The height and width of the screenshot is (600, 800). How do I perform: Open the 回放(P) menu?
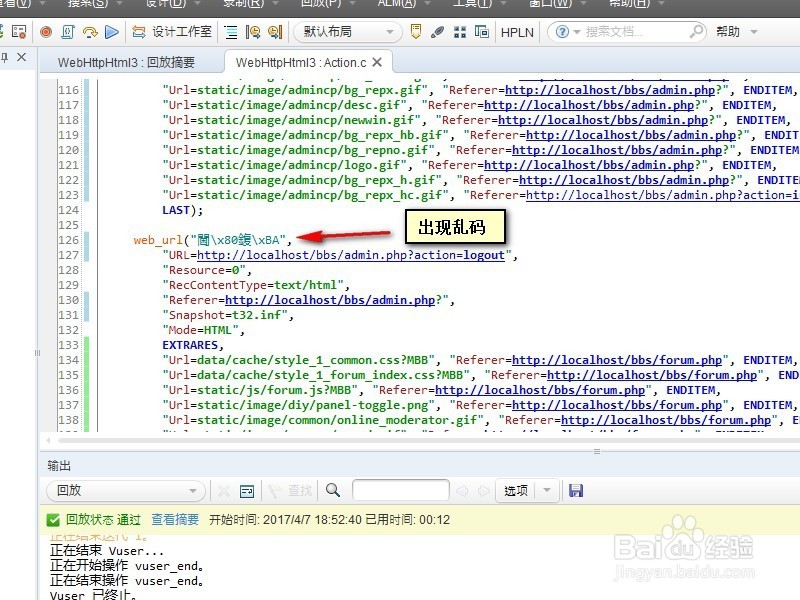click(326, 4)
